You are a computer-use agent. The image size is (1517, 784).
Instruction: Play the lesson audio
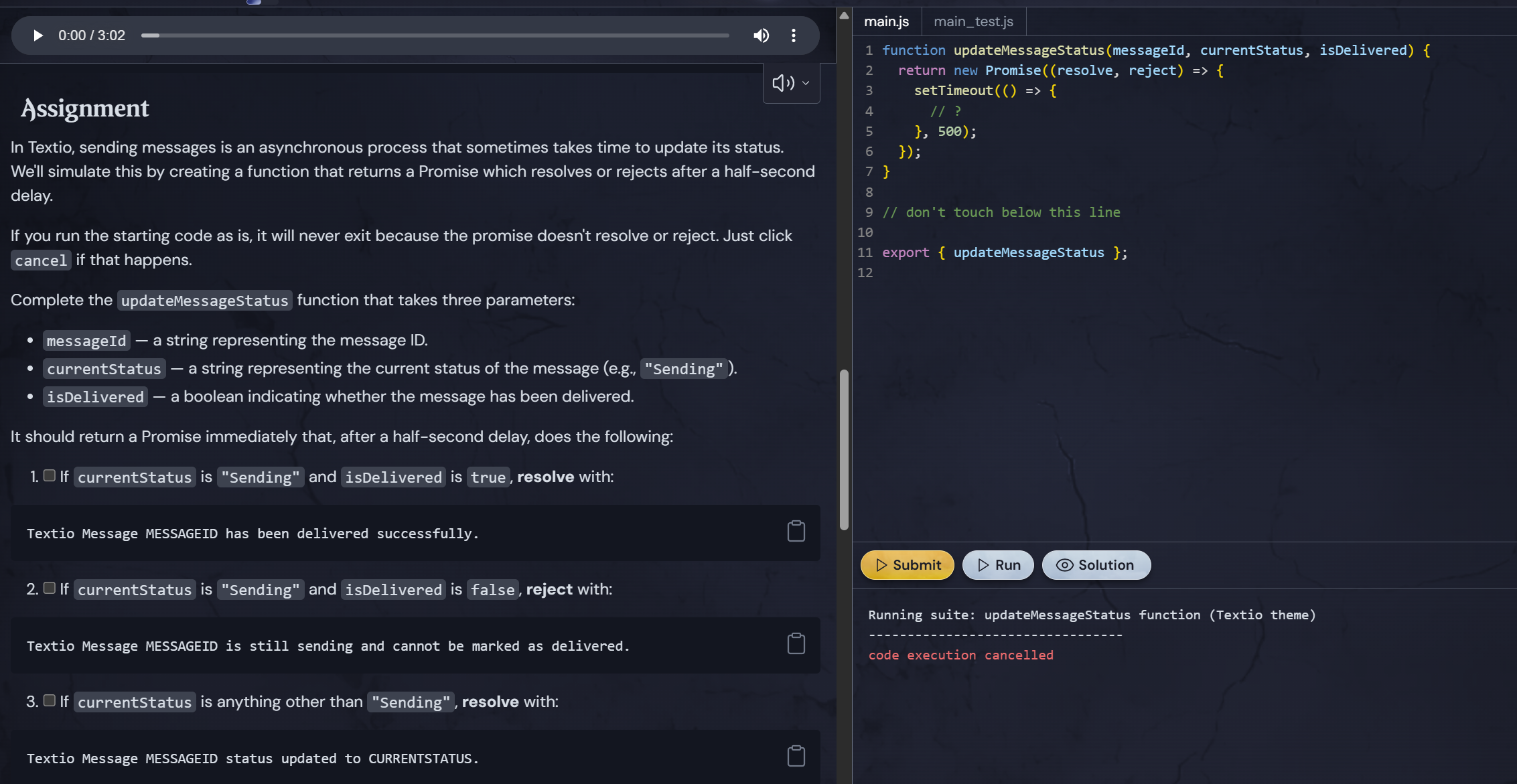(x=38, y=35)
